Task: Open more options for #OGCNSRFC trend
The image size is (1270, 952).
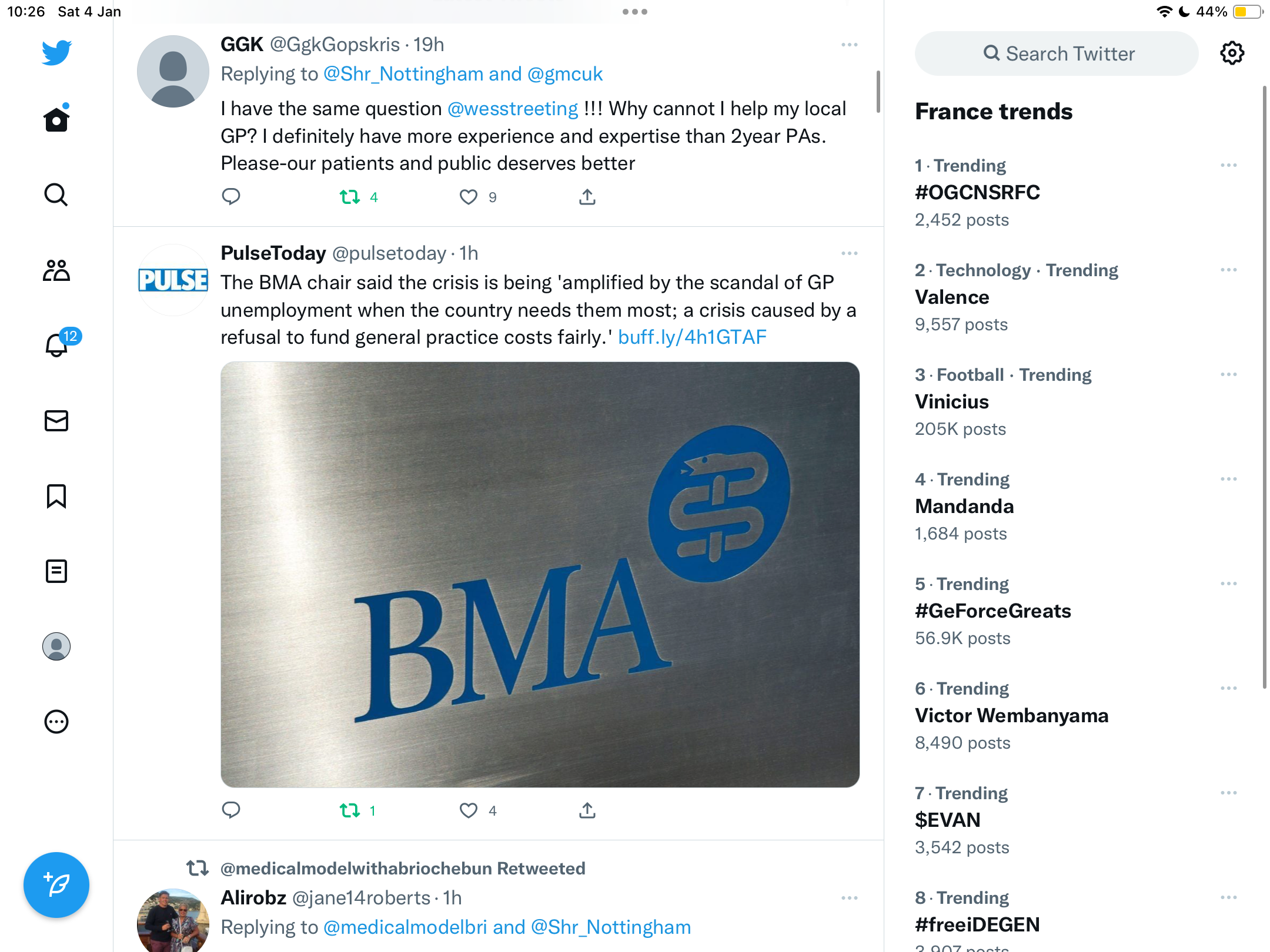Action: pyautogui.click(x=1228, y=165)
